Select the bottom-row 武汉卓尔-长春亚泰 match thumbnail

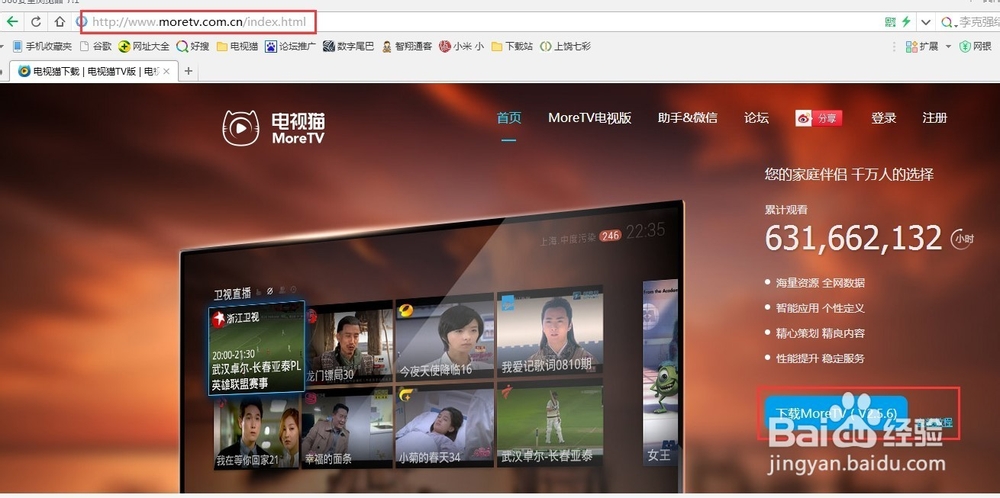pyautogui.click(x=550, y=422)
